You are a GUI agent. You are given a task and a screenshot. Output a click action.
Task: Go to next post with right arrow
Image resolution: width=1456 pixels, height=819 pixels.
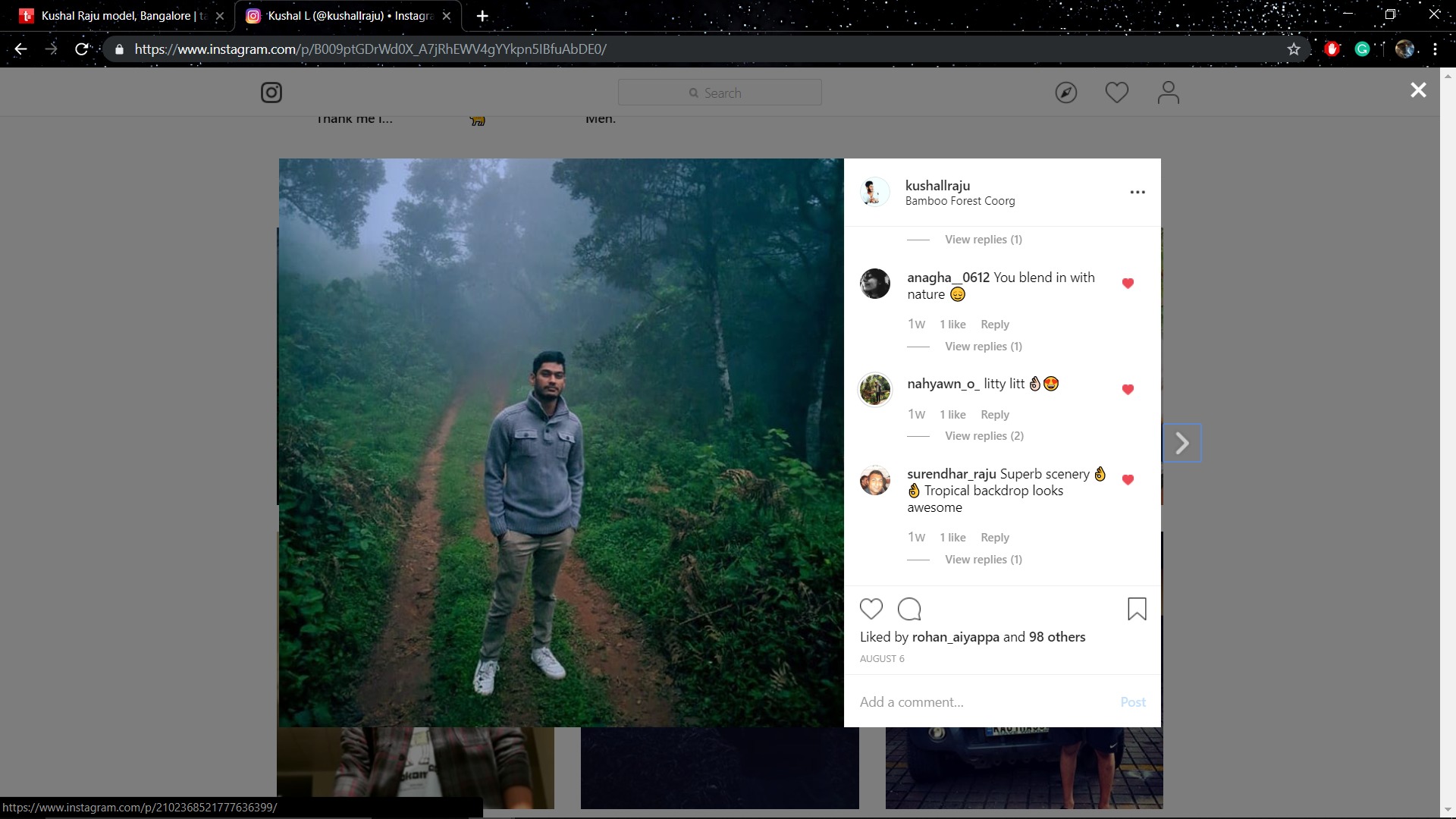click(x=1181, y=443)
